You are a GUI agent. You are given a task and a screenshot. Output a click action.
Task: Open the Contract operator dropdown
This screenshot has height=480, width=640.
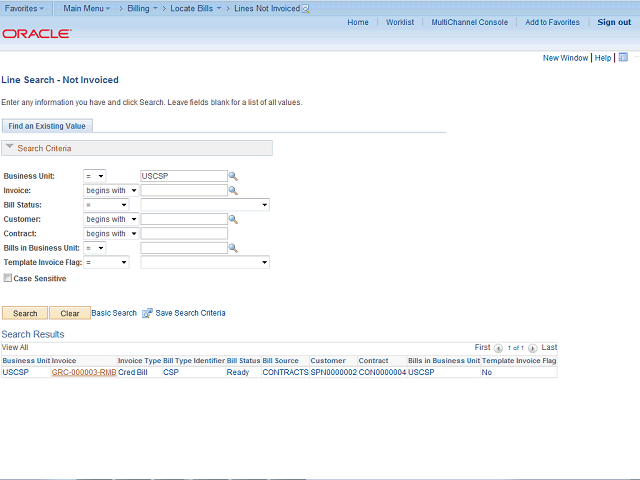111,233
